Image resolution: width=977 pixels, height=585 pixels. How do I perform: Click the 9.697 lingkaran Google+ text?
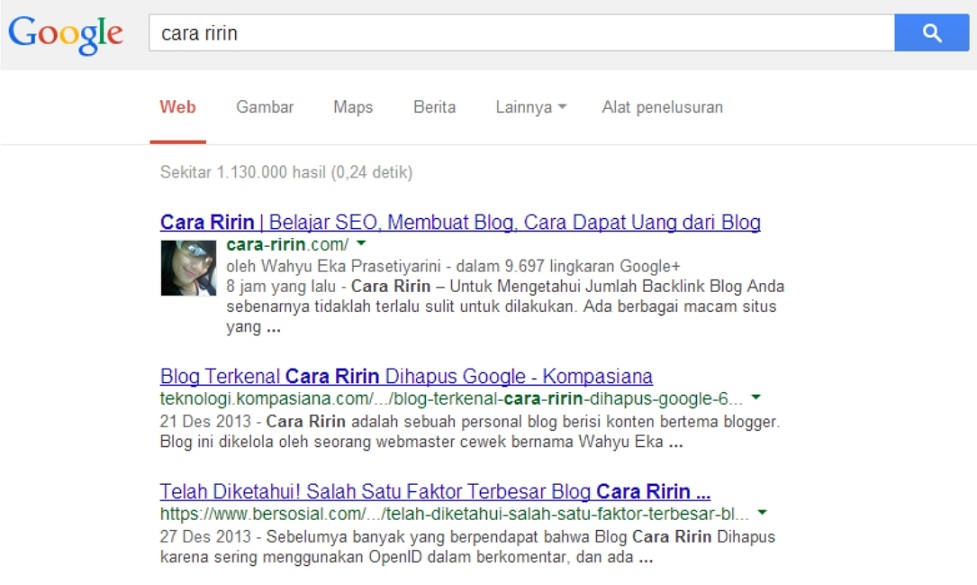[593, 267]
